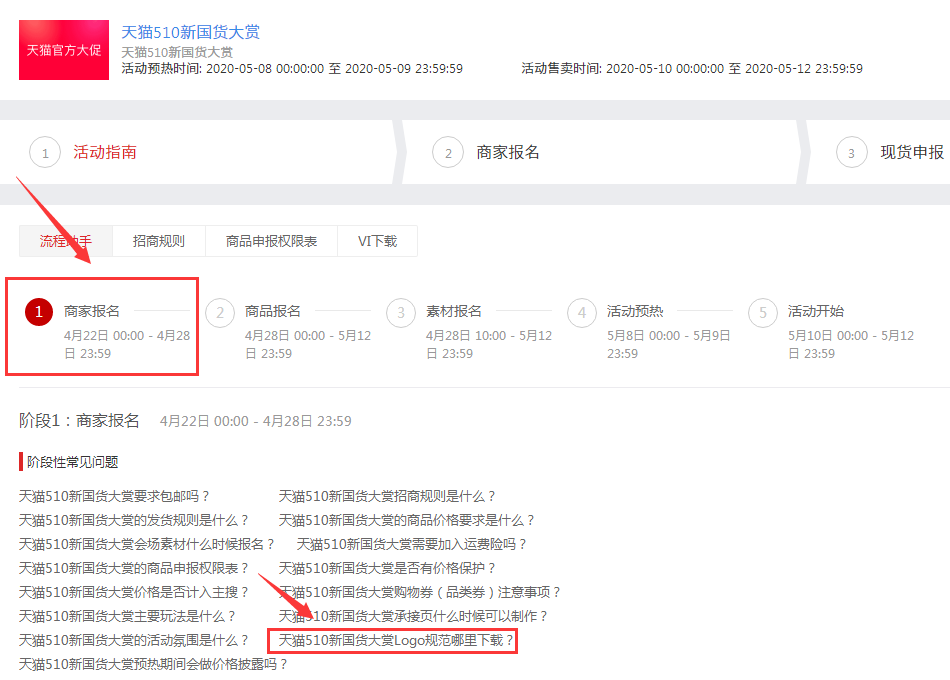Click the red number 1 stage circle
The height and width of the screenshot is (680, 950).
(39, 312)
